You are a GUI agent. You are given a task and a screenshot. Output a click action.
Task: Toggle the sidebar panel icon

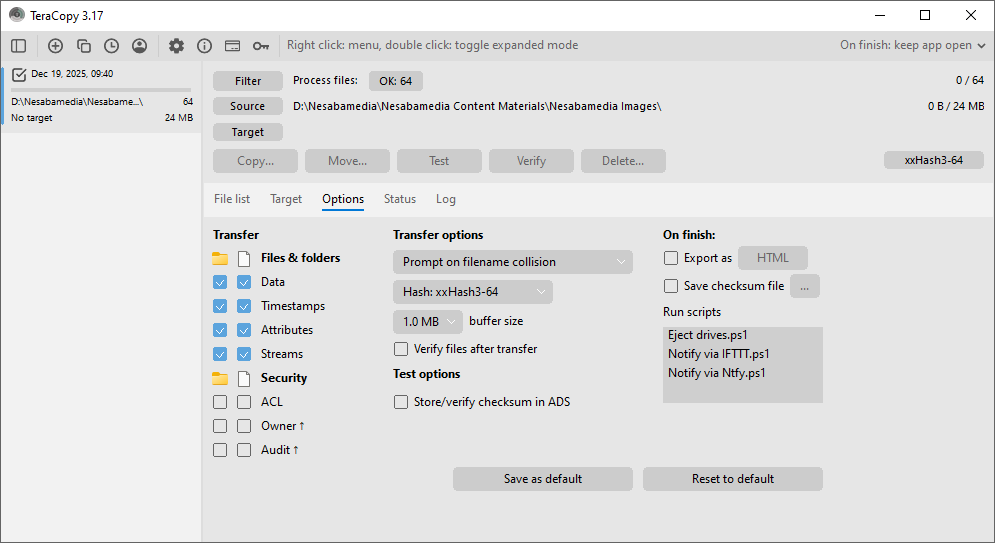click(19, 45)
